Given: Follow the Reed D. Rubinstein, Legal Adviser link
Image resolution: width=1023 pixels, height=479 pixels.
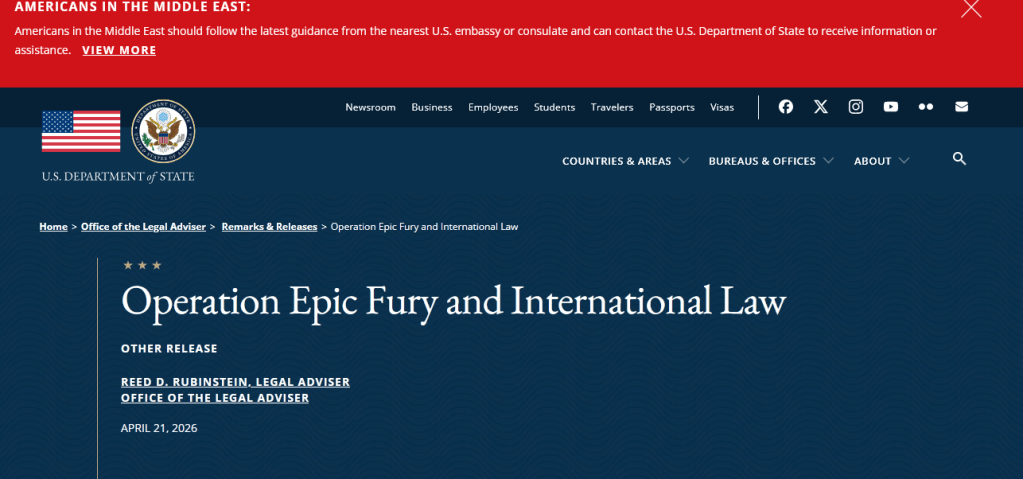Looking at the screenshot, I should pyautogui.click(x=235, y=382).
